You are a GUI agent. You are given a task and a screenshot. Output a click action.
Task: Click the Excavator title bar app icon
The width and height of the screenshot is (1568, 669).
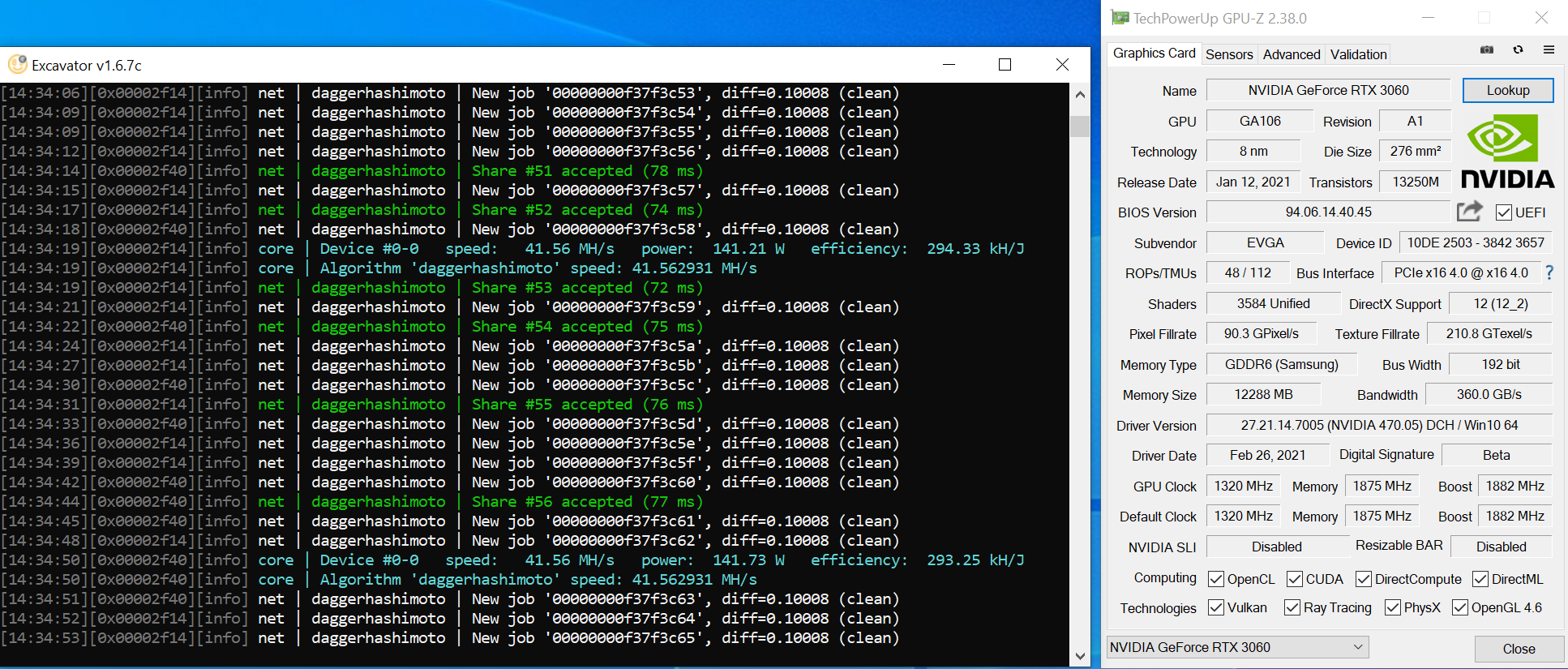[x=17, y=65]
